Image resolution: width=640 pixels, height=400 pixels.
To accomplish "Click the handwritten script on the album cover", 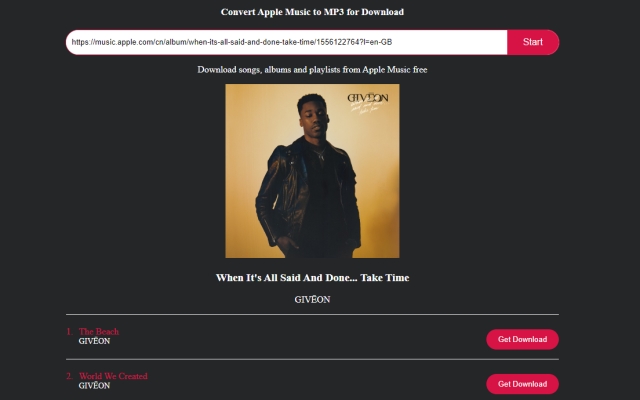I will [367, 108].
